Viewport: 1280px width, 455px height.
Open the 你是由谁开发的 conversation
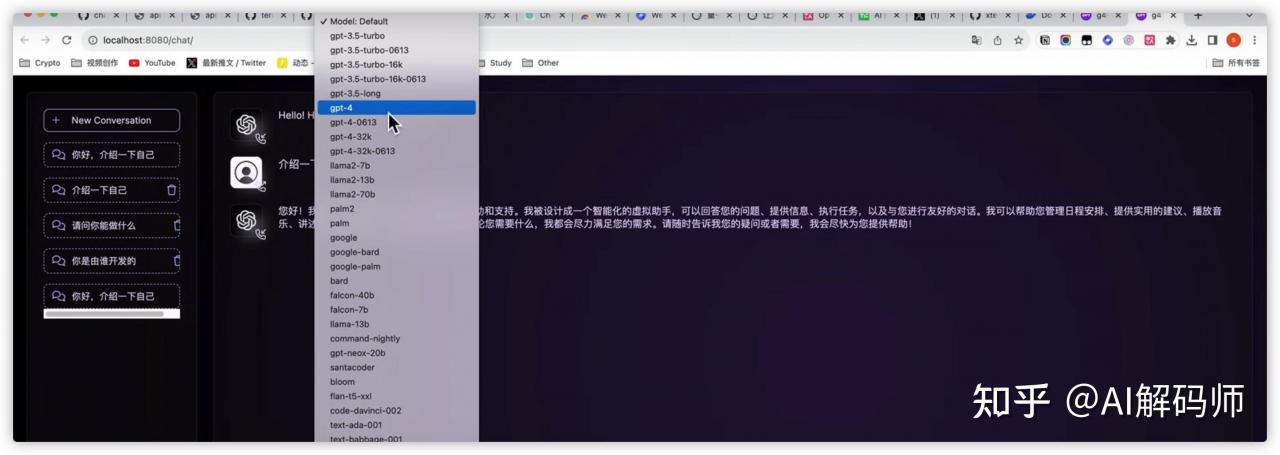point(104,261)
